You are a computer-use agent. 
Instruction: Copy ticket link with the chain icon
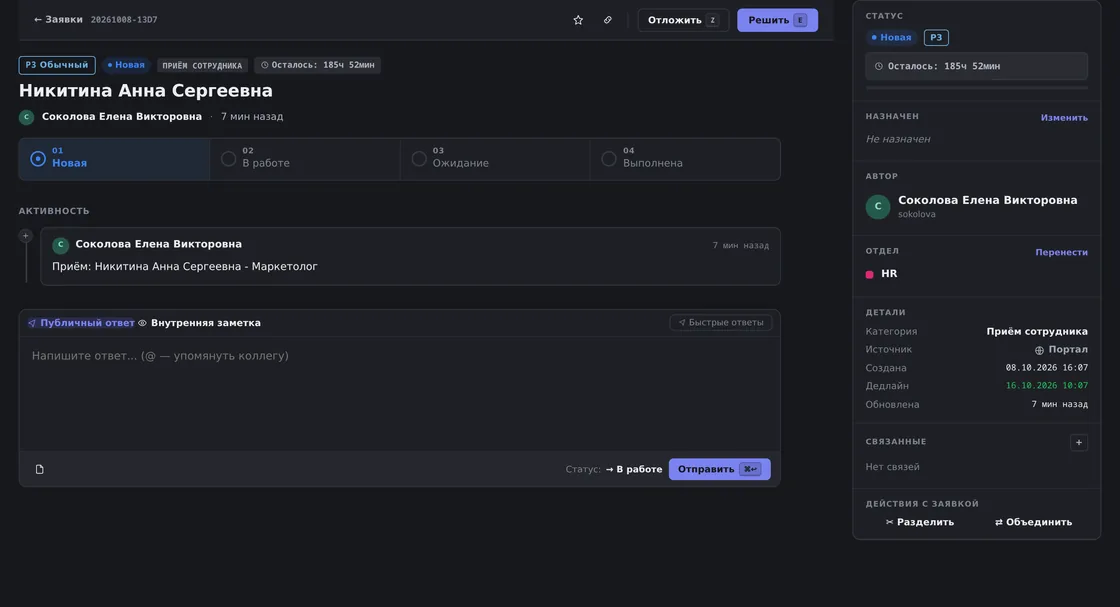tap(608, 20)
